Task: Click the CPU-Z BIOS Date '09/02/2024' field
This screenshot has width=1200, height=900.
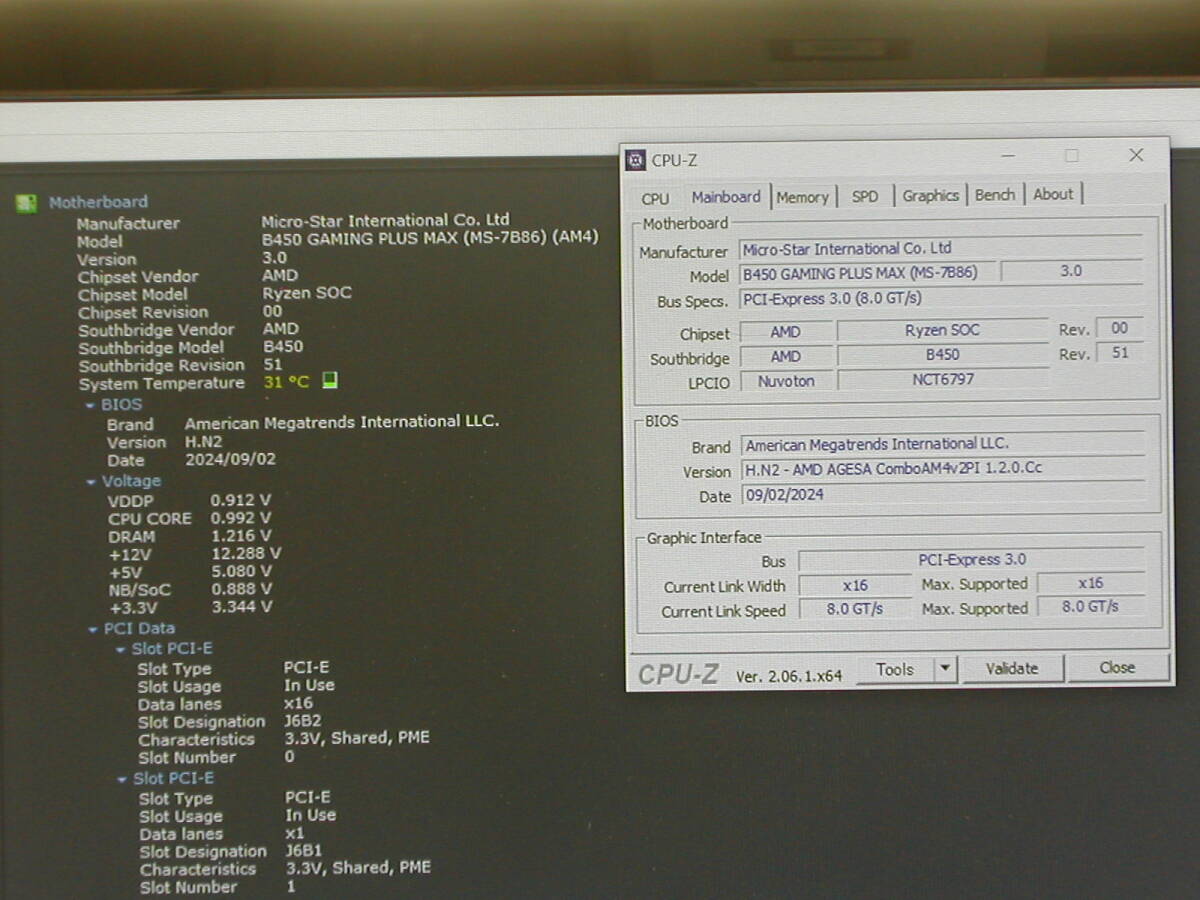Action: (944, 495)
